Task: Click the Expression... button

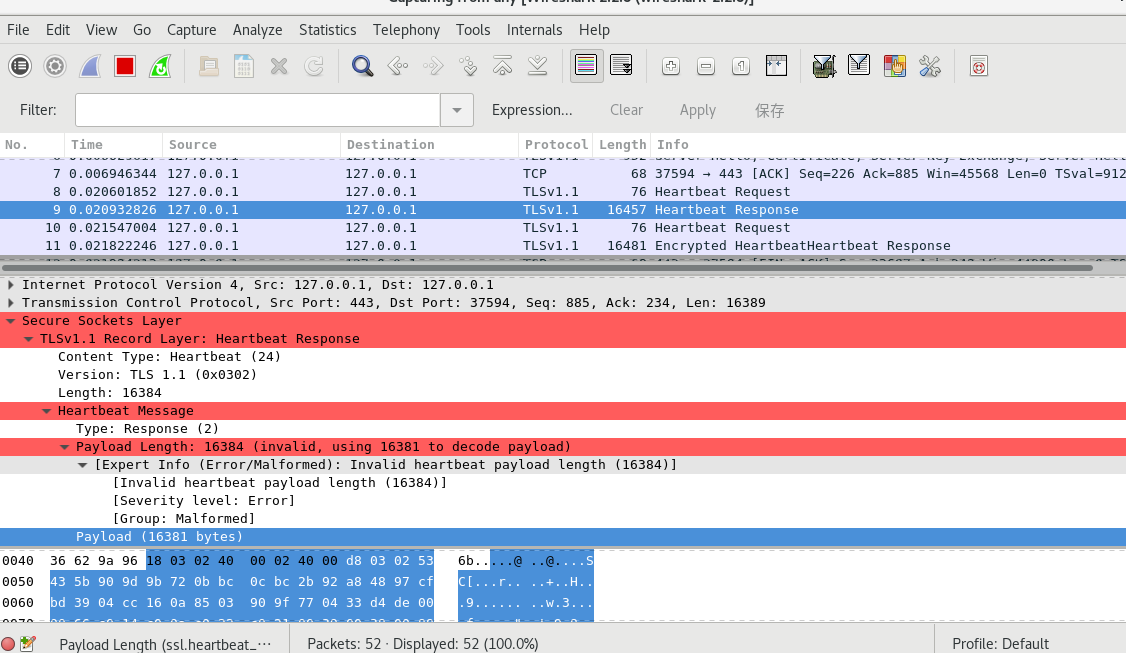Action: tap(532, 110)
